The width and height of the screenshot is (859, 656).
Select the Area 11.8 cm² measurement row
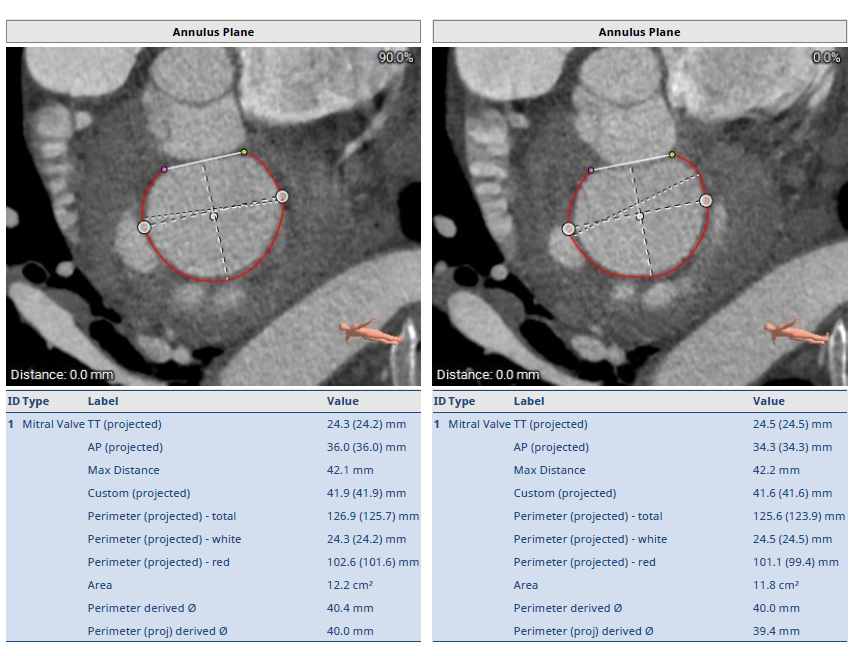click(x=639, y=585)
